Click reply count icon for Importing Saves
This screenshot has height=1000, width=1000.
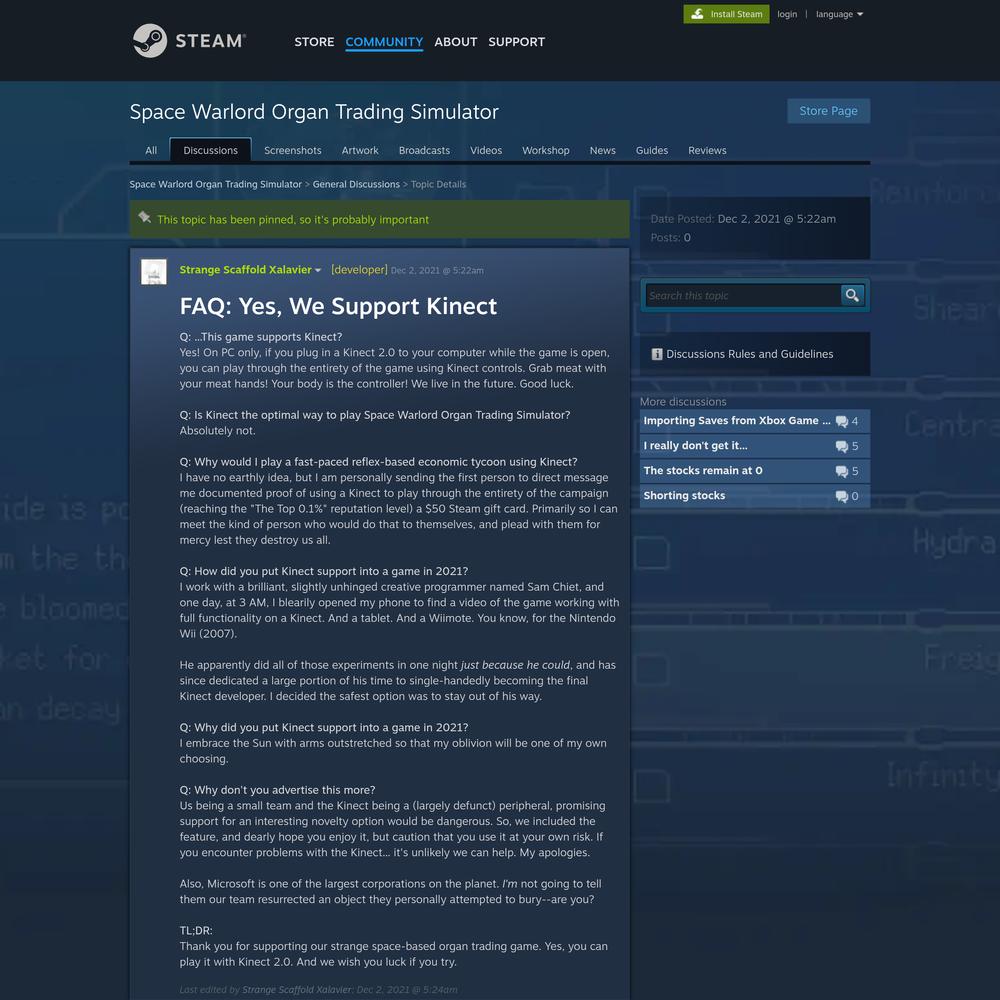[x=842, y=421]
